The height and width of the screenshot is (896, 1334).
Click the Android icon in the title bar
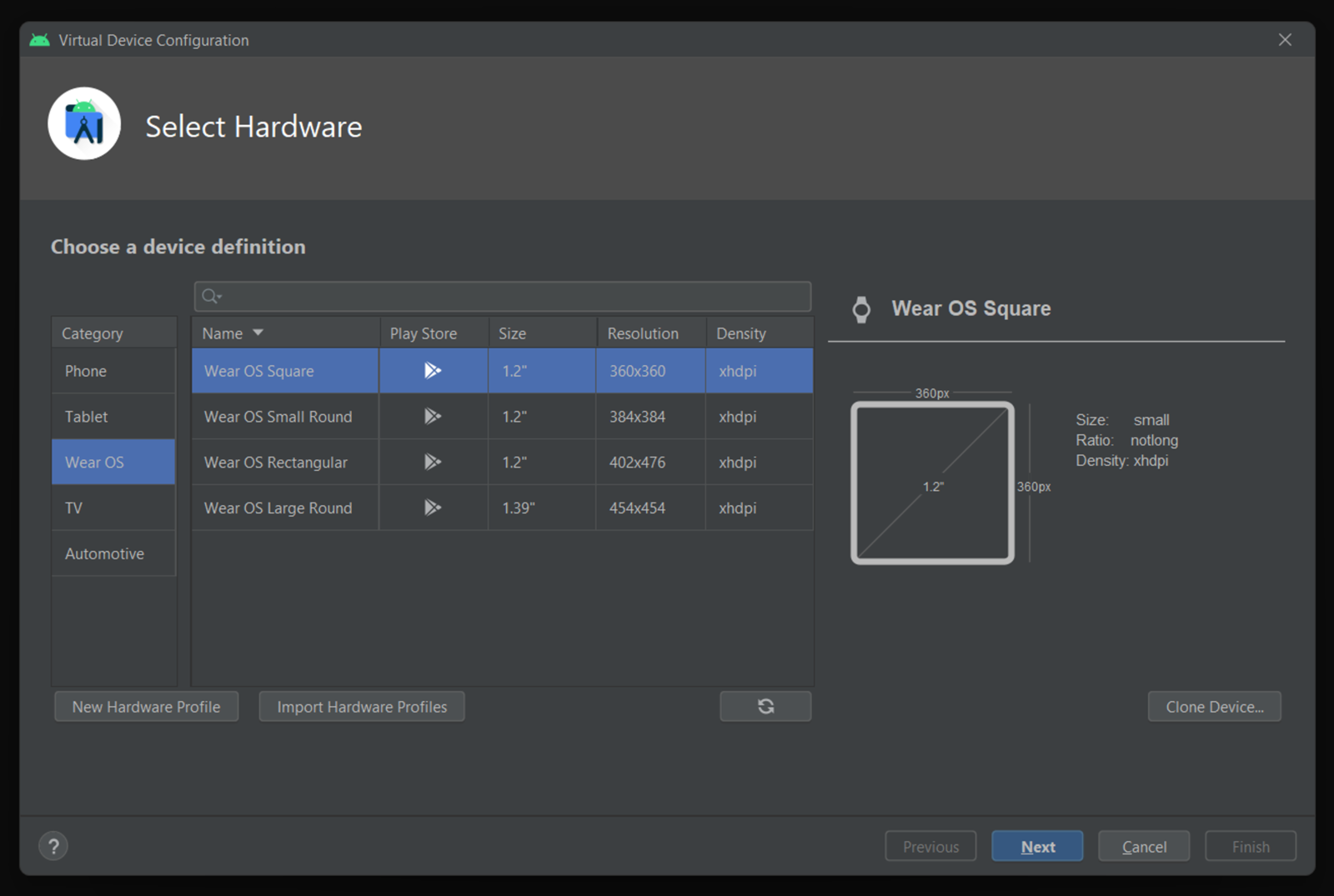39,40
